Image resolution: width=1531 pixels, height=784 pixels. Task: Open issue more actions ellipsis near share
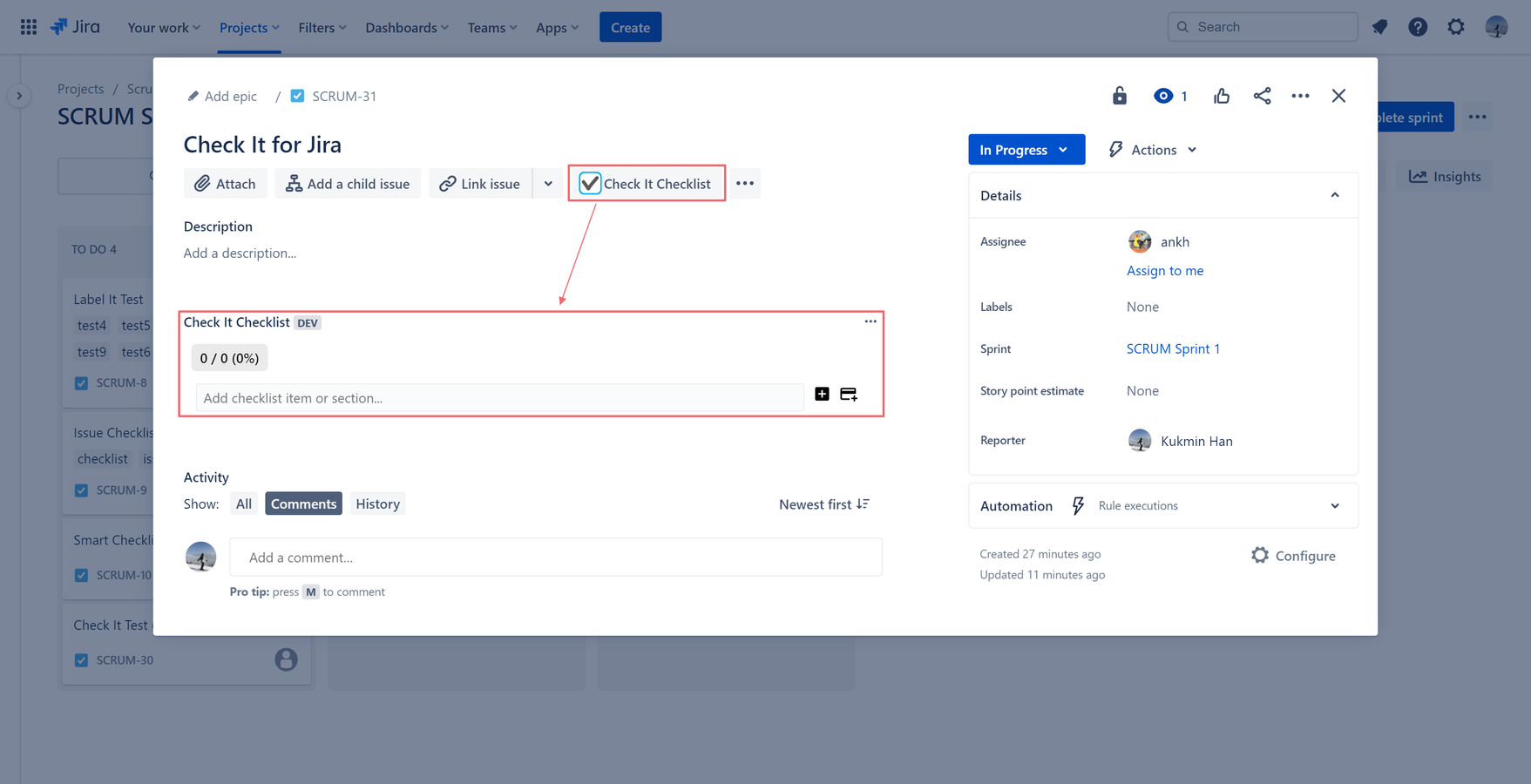coord(1300,96)
